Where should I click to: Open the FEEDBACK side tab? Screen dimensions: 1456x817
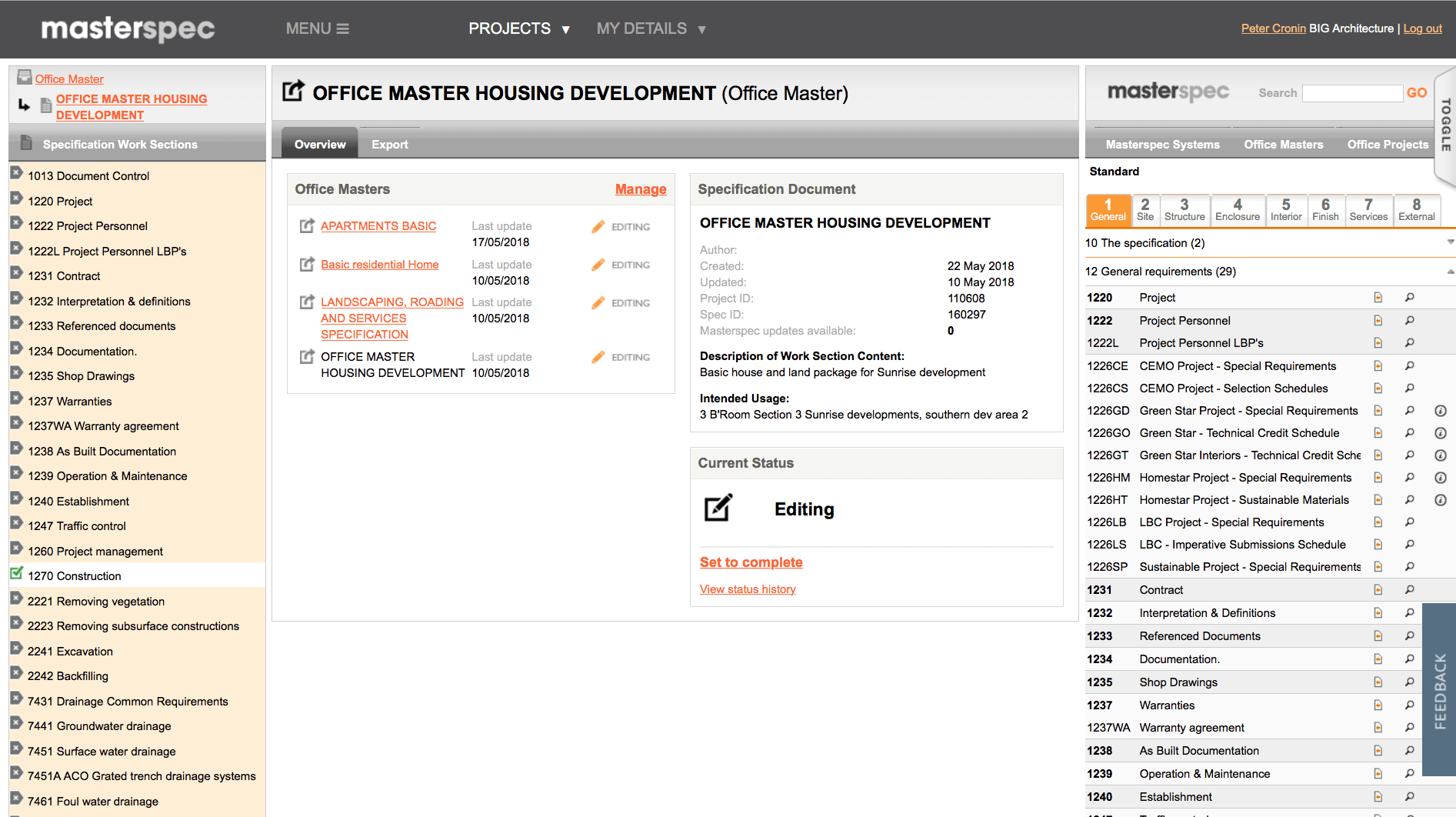point(1439,690)
